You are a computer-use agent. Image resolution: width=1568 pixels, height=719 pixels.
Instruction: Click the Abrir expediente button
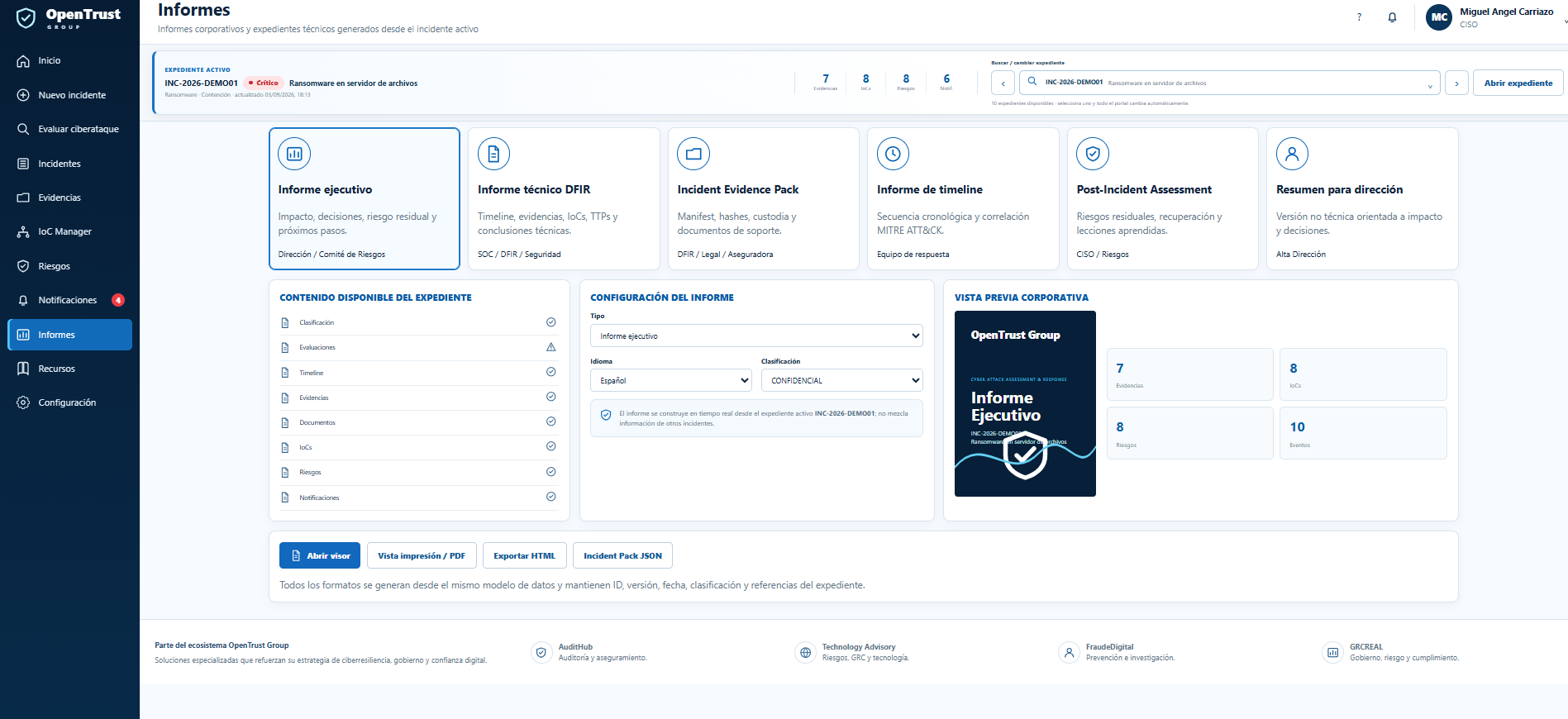[x=1518, y=83]
